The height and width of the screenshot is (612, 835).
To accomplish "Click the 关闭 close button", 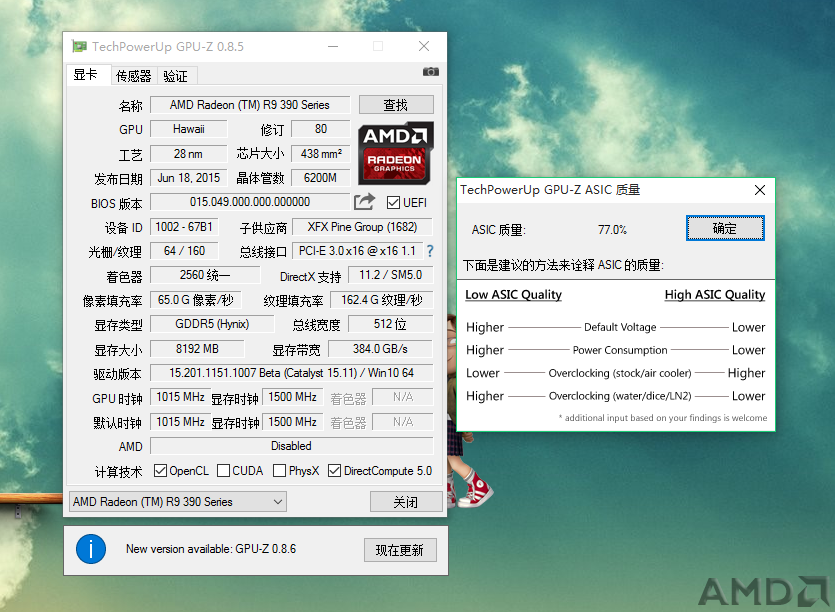I will [406, 502].
